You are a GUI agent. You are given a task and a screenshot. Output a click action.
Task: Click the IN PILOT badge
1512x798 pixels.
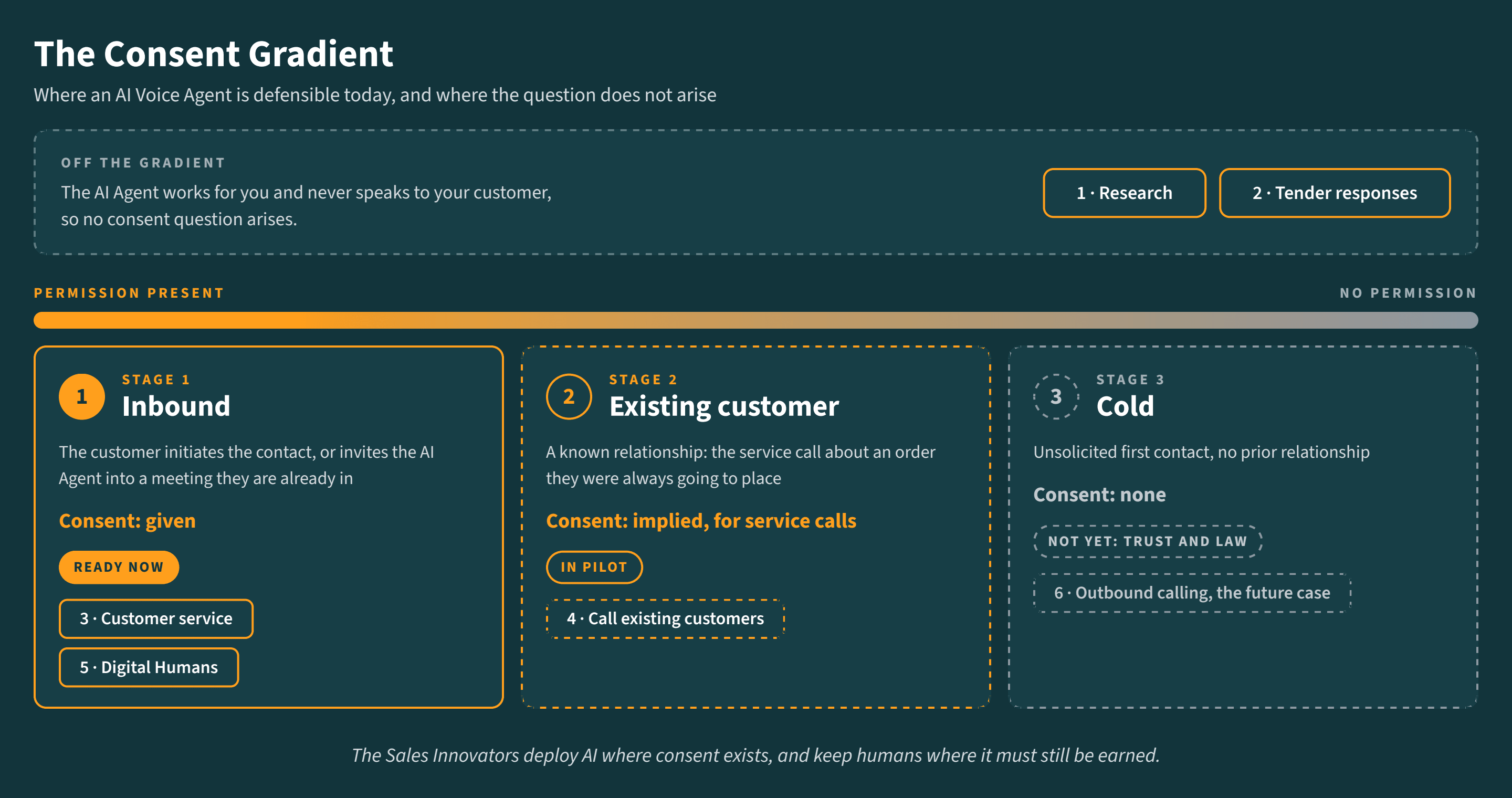(x=594, y=567)
